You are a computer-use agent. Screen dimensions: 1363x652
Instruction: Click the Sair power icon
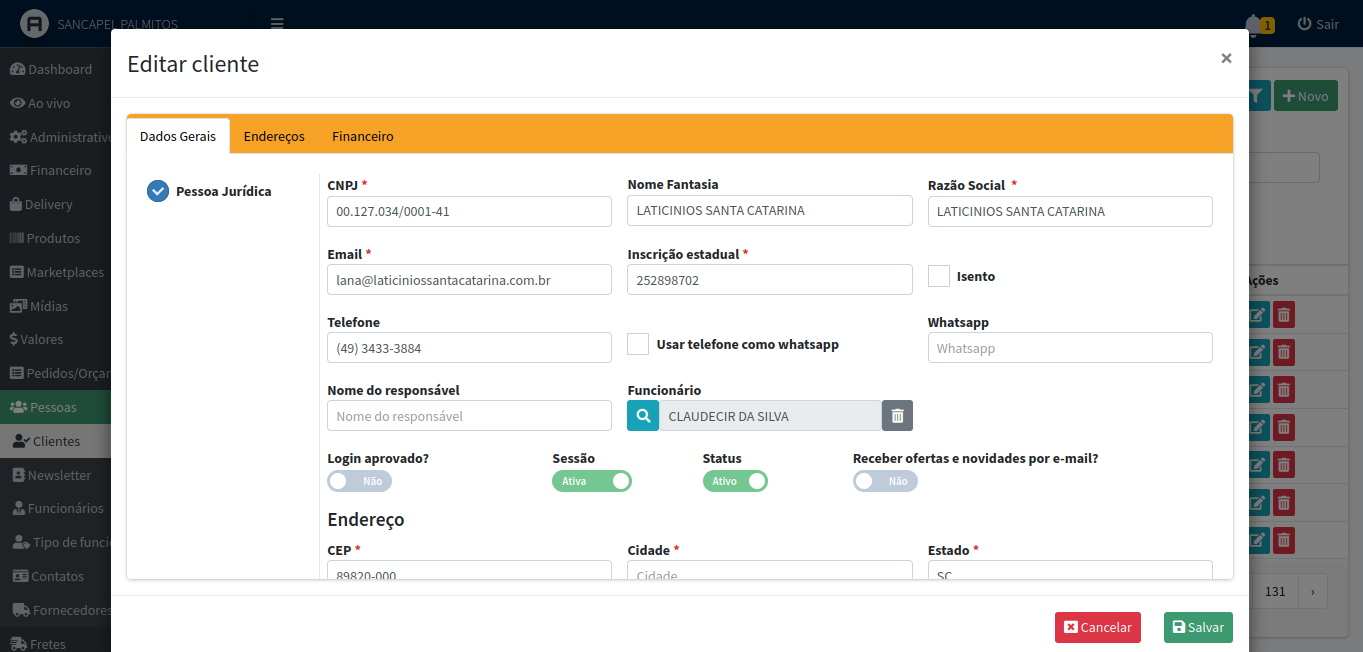tap(1304, 24)
